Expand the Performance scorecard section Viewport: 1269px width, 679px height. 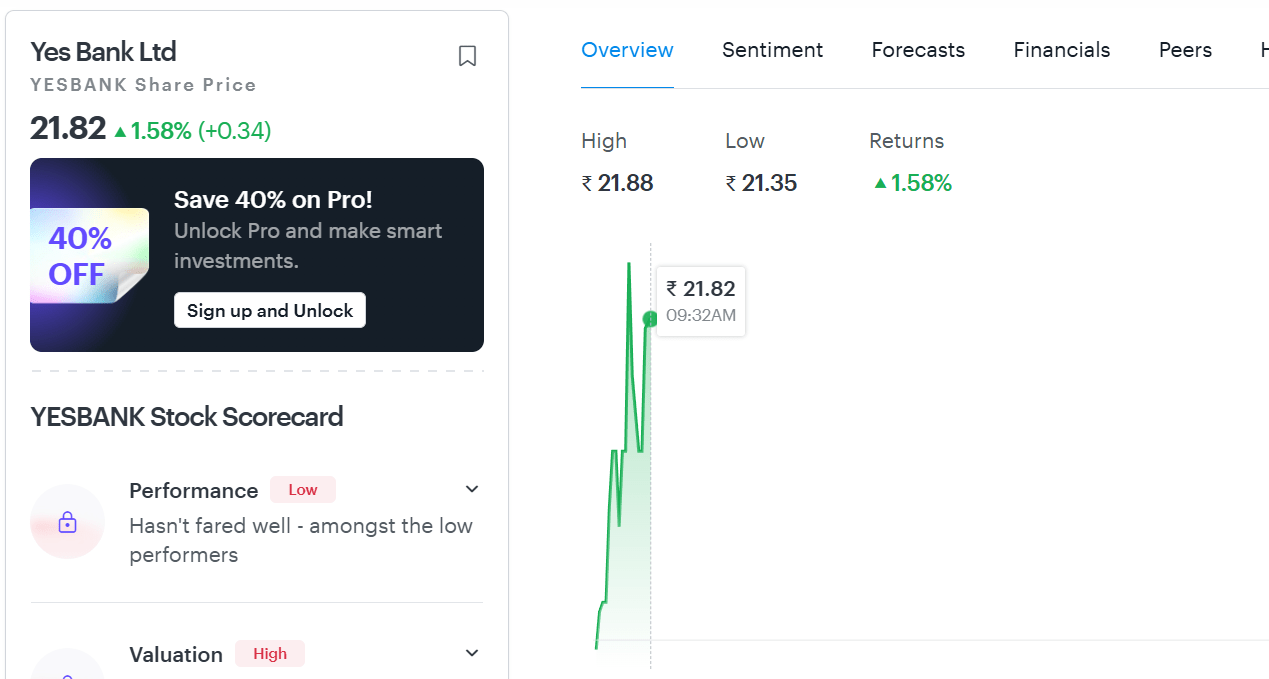coord(472,489)
